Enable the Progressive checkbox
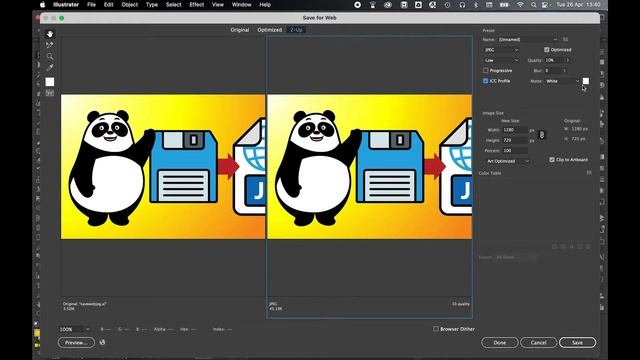The width and height of the screenshot is (640, 360). [x=486, y=71]
